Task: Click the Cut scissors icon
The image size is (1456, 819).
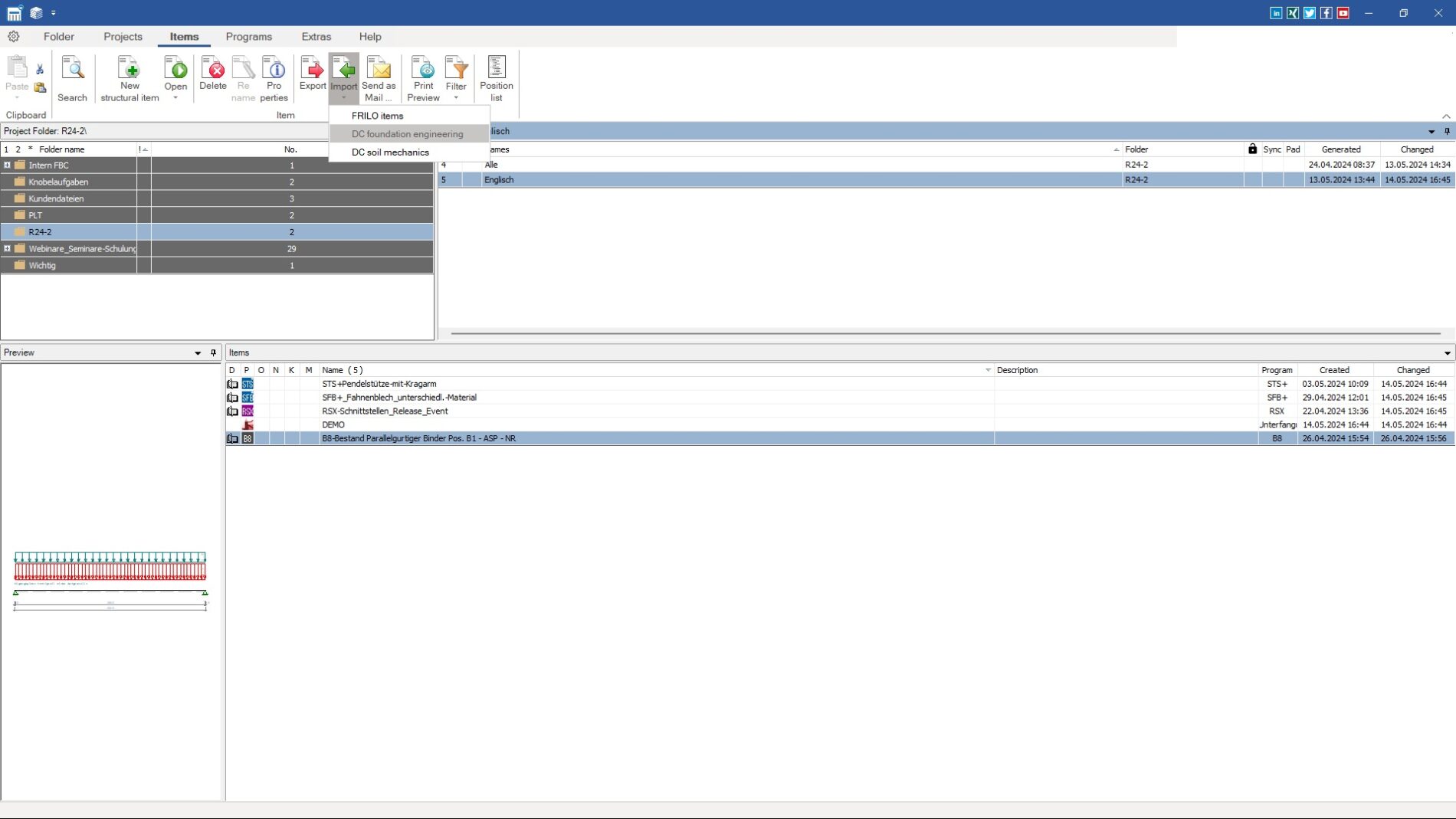Action: pyautogui.click(x=40, y=70)
